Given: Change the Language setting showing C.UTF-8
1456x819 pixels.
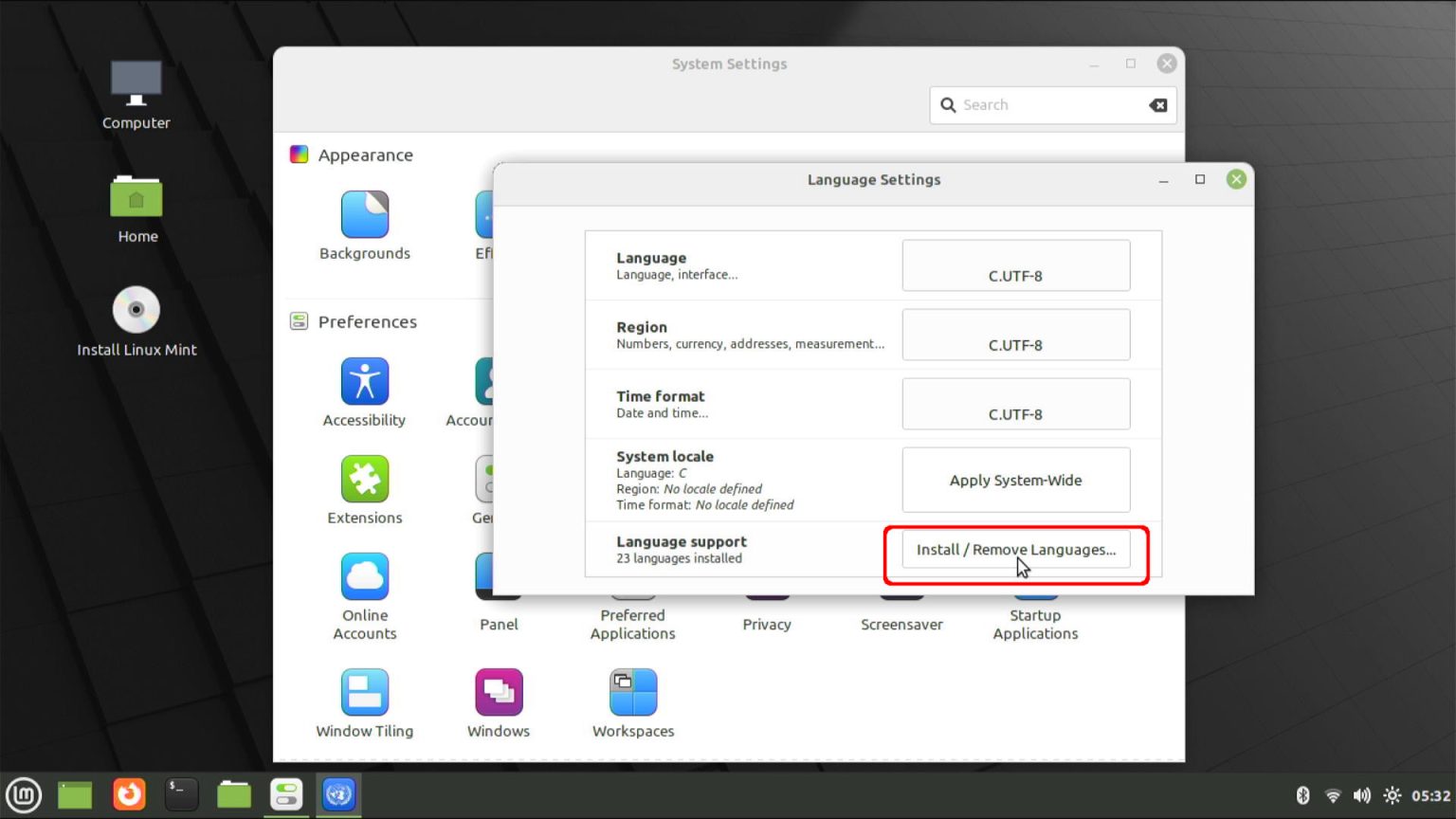Looking at the screenshot, I should point(1015,265).
